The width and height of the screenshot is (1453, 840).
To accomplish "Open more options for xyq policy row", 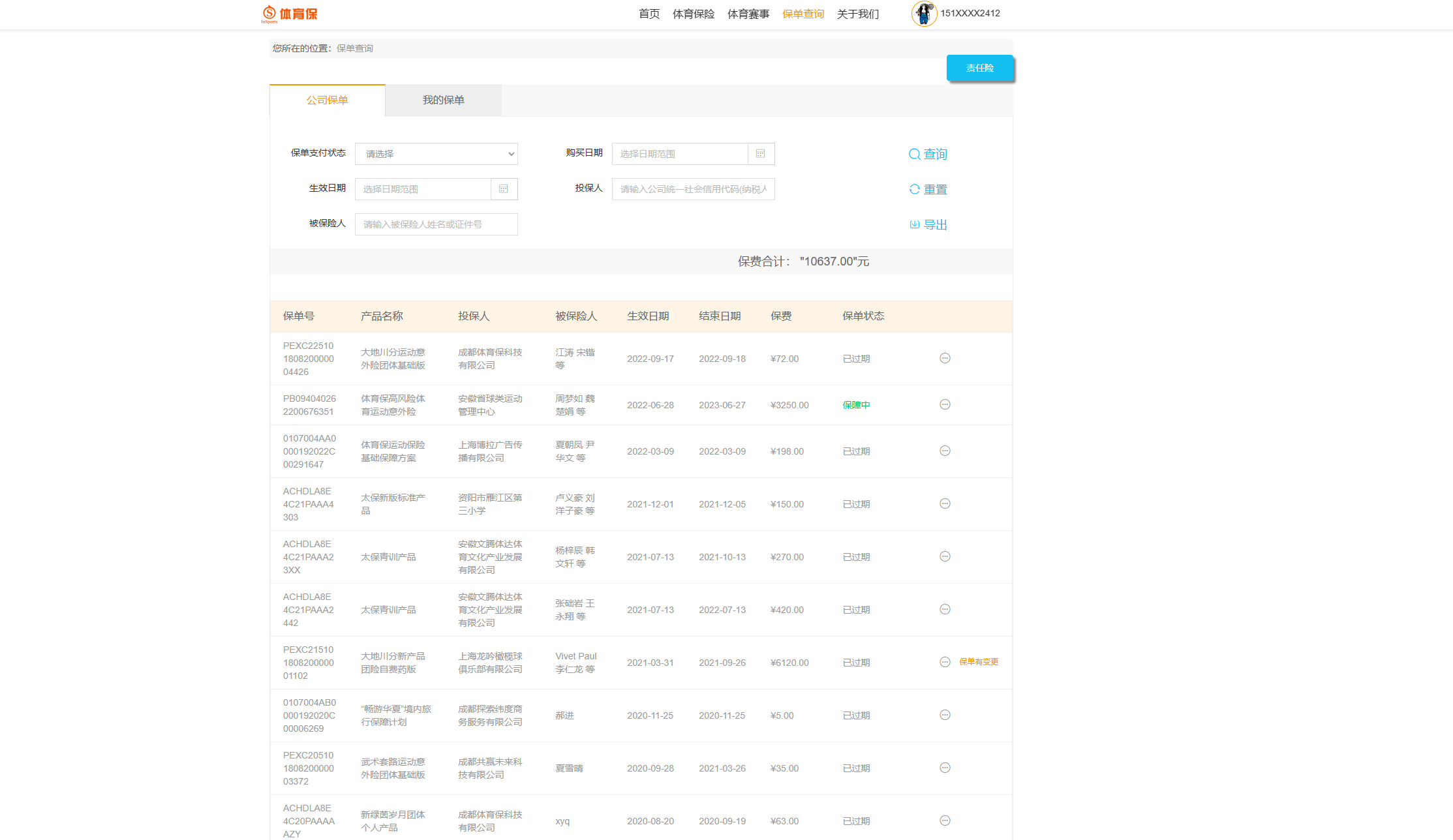I will (945, 820).
